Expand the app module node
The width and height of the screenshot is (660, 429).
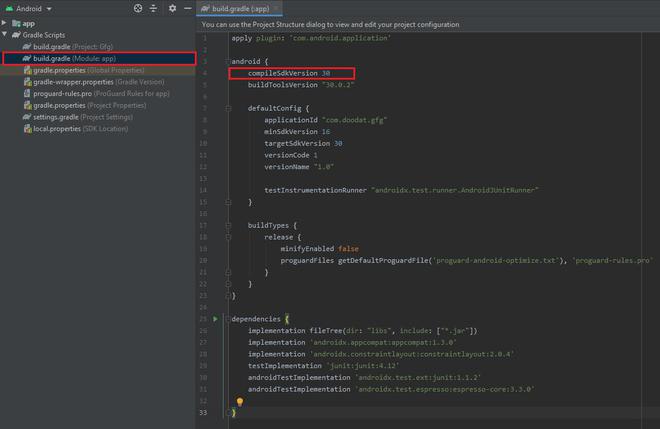4,23
